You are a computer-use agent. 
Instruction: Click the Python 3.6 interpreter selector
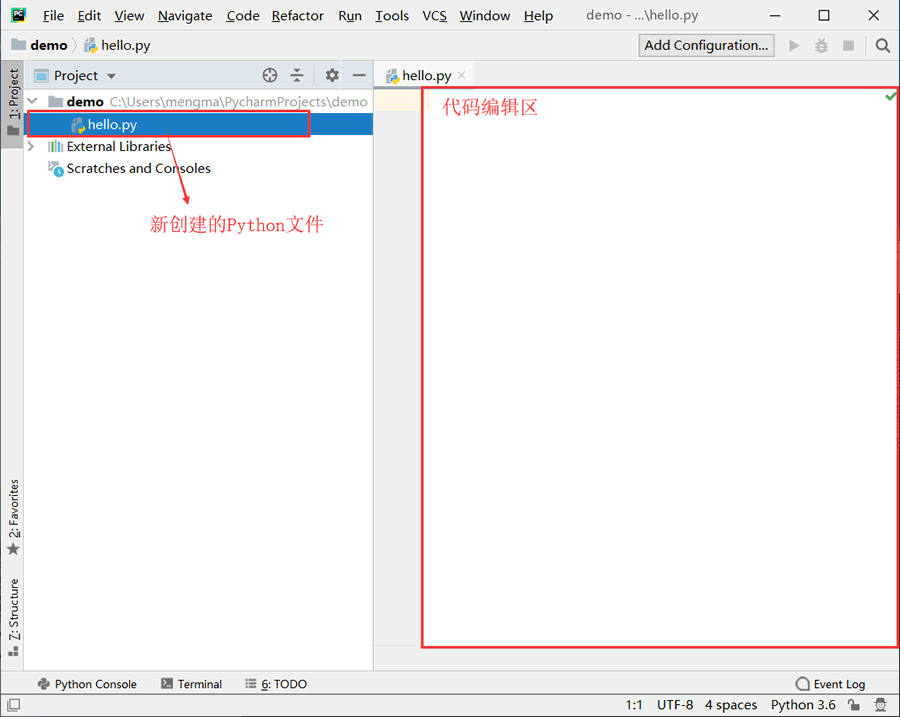coord(803,704)
